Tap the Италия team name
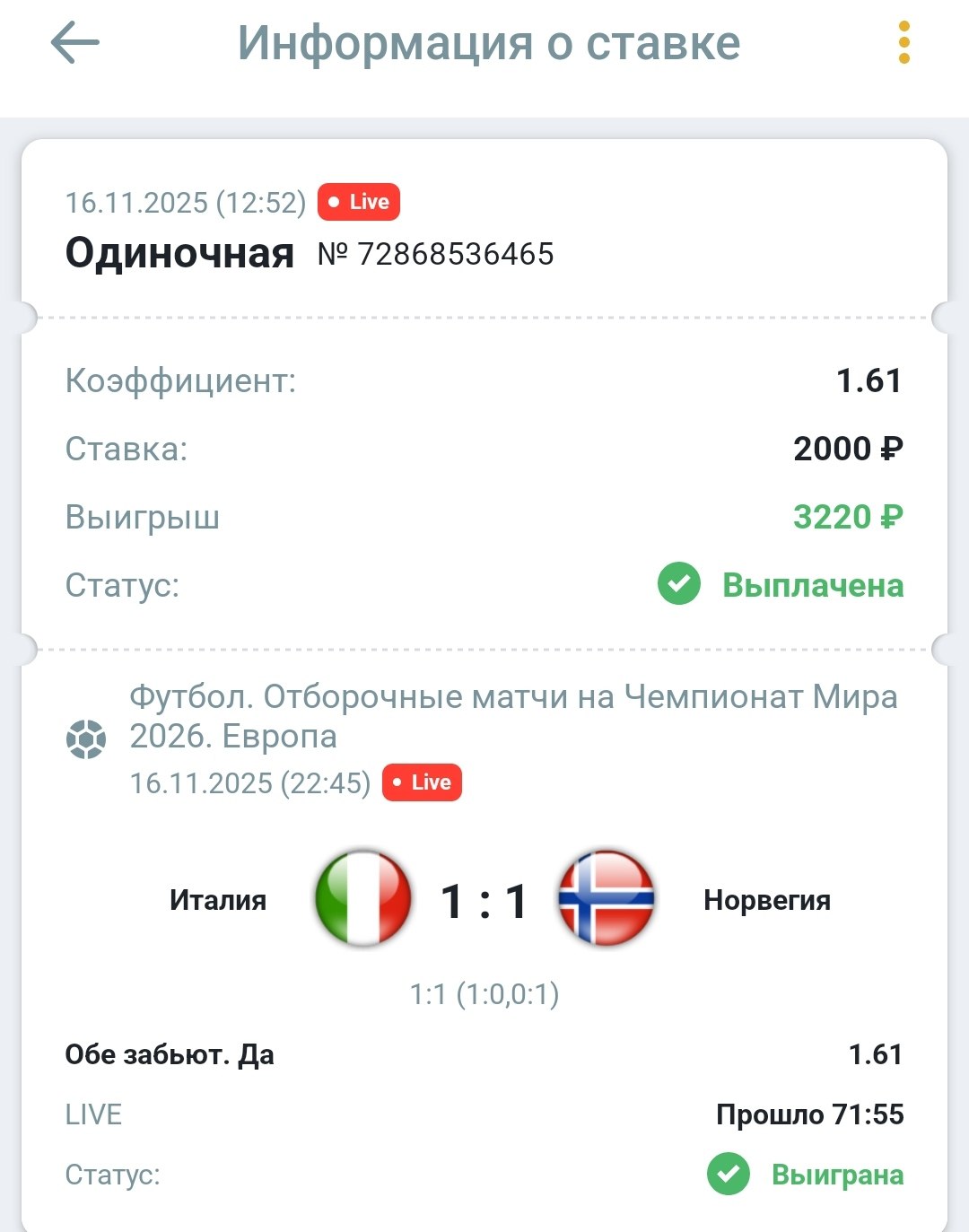The width and height of the screenshot is (969, 1232). pos(218,900)
